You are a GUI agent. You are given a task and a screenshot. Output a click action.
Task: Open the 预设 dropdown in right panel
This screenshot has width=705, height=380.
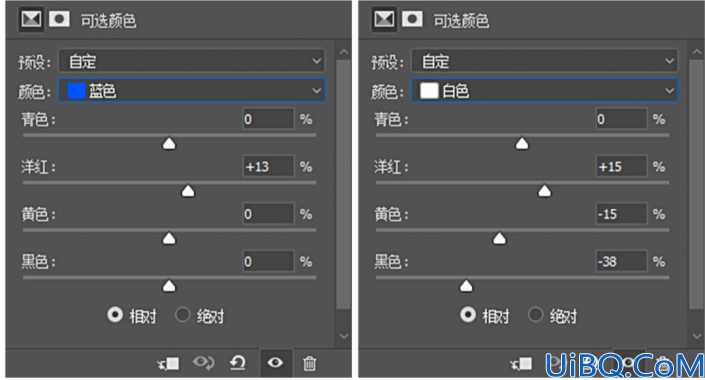point(544,61)
